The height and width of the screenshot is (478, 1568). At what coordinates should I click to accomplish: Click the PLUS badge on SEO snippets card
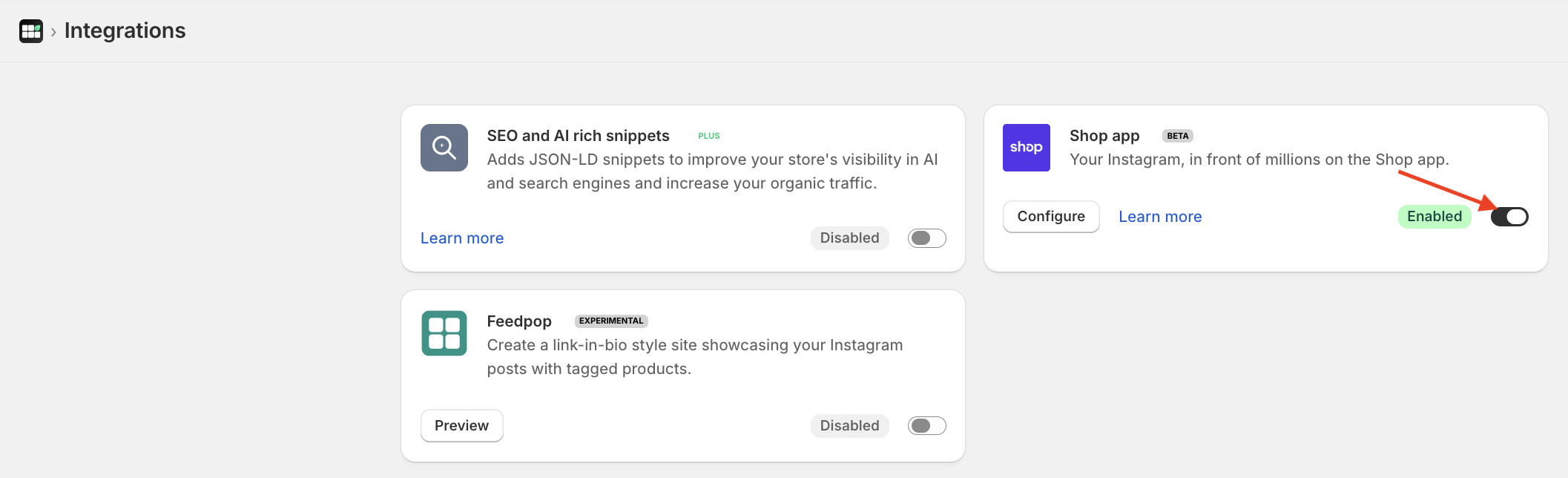click(x=708, y=136)
